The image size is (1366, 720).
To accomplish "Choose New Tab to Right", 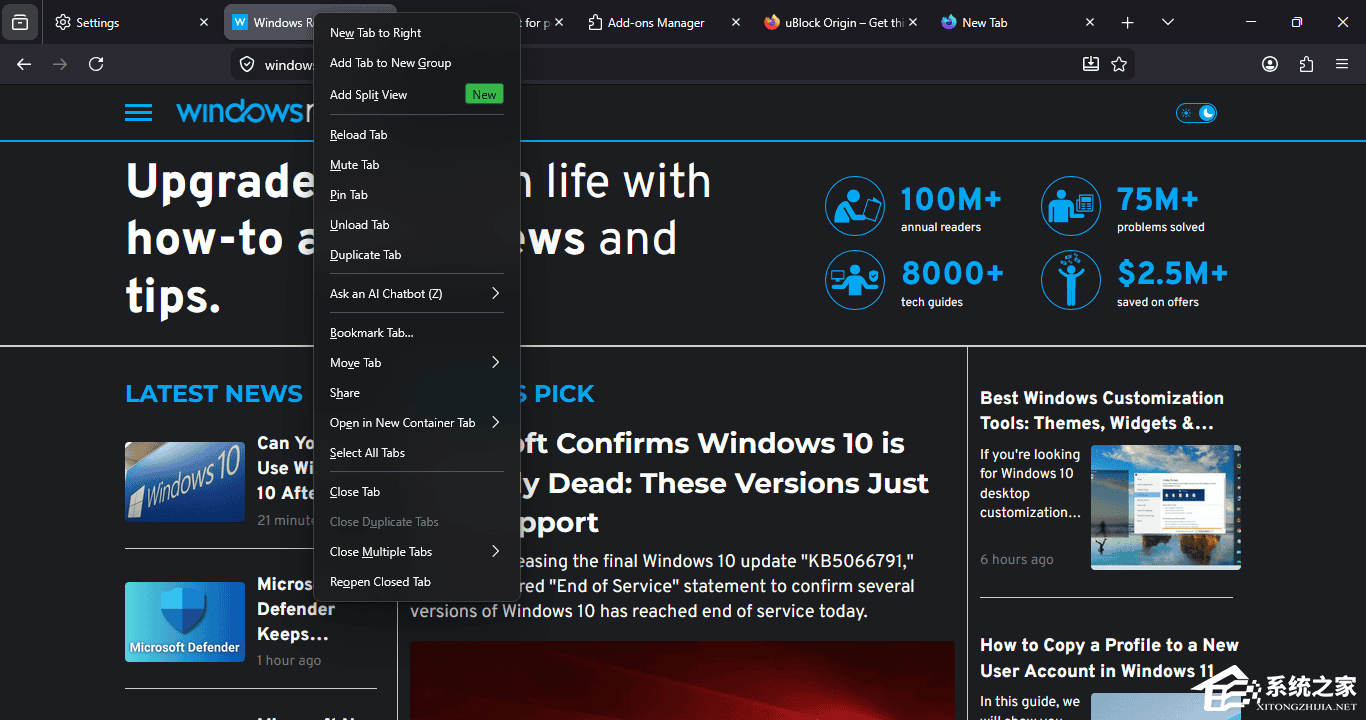I will pos(417,33).
